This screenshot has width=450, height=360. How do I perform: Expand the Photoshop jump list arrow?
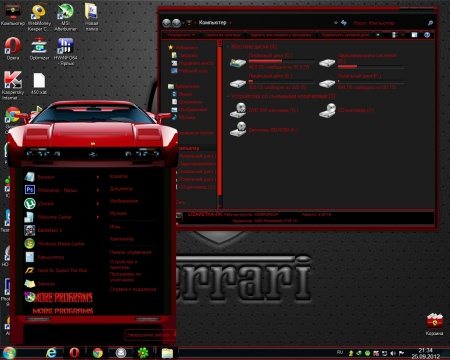pyautogui.click(x=98, y=190)
